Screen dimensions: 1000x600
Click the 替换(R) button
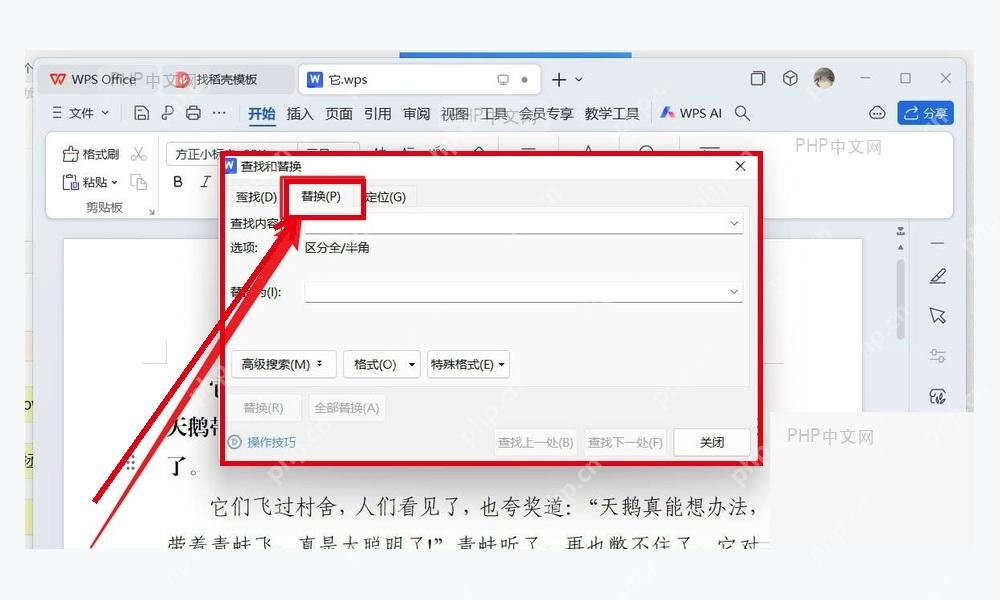(263, 408)
